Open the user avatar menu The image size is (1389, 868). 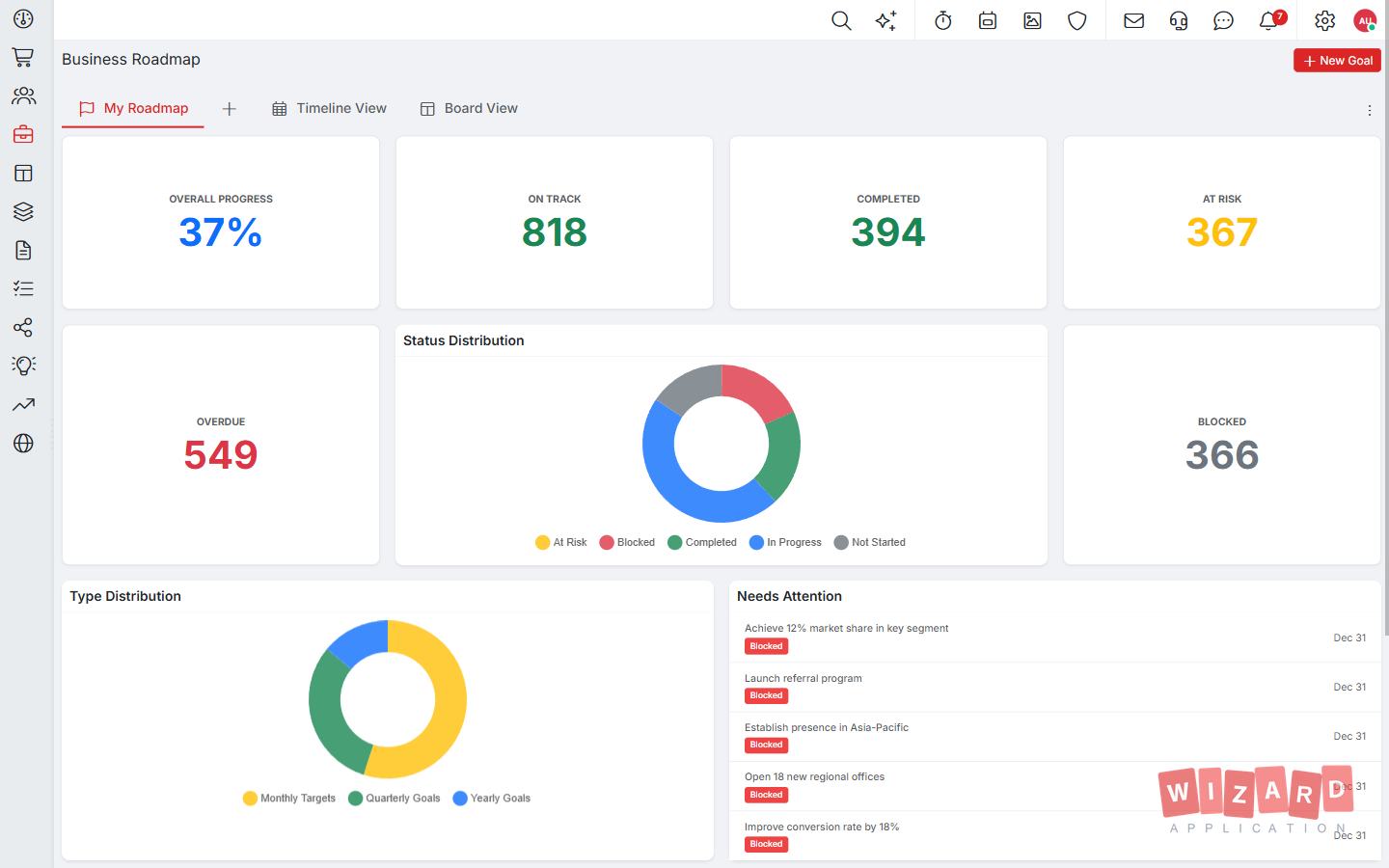(1365, 20)
